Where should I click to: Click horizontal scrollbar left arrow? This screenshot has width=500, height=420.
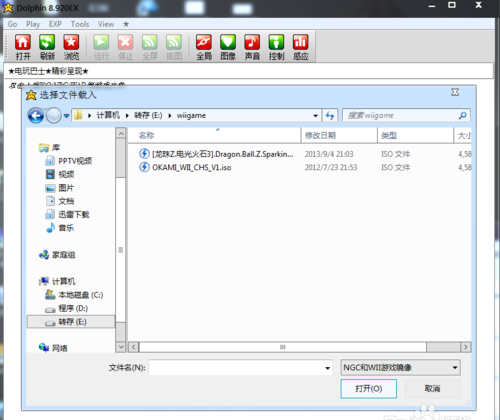click(x=134, y=347)
